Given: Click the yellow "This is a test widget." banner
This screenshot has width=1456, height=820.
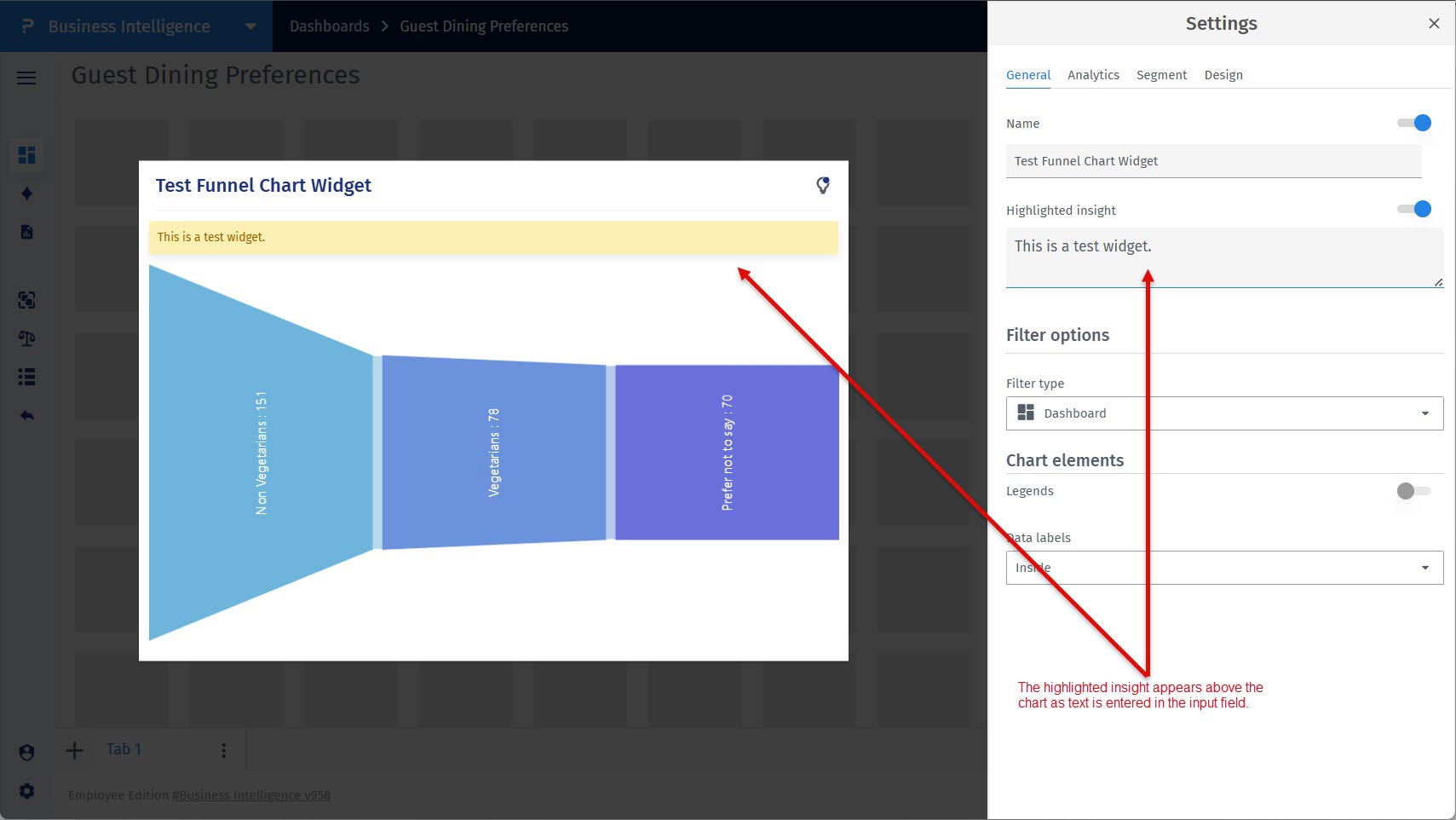Looking at the screenshot, I should pyautogui.click(x=493, y=238).
